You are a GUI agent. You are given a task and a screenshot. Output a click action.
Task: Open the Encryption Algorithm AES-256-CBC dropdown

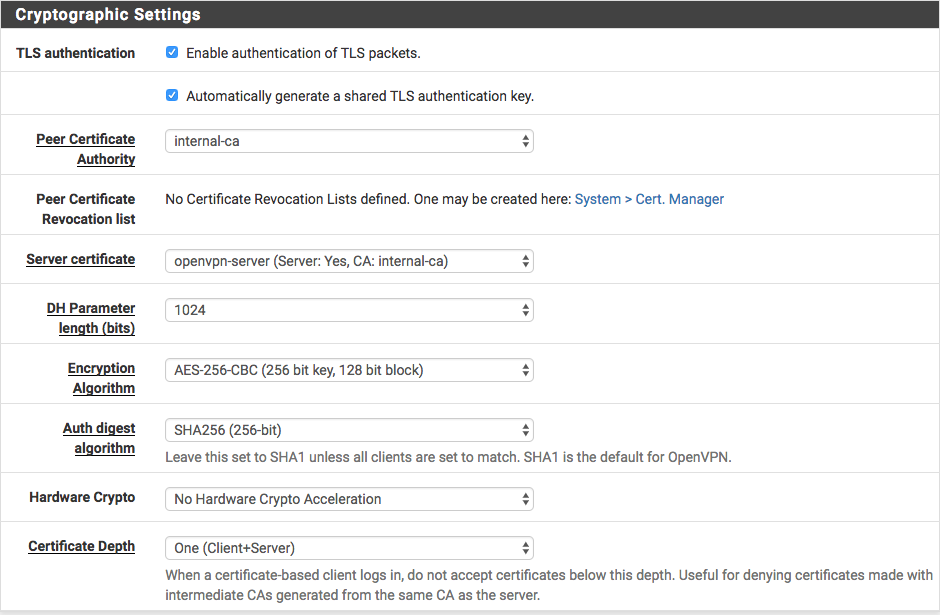tap(348, 370)
